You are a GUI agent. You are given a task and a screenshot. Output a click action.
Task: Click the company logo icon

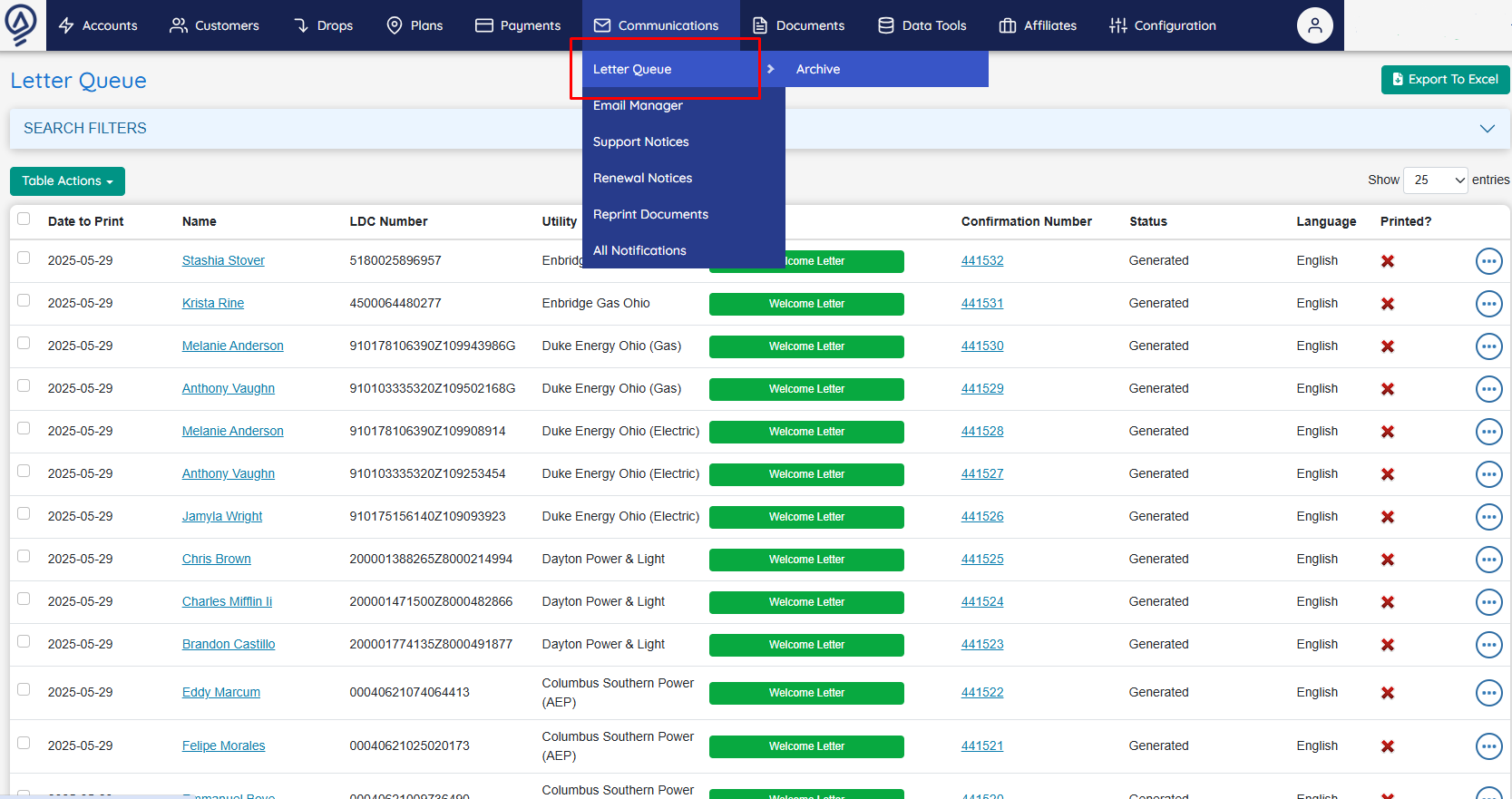pos(21,24)
